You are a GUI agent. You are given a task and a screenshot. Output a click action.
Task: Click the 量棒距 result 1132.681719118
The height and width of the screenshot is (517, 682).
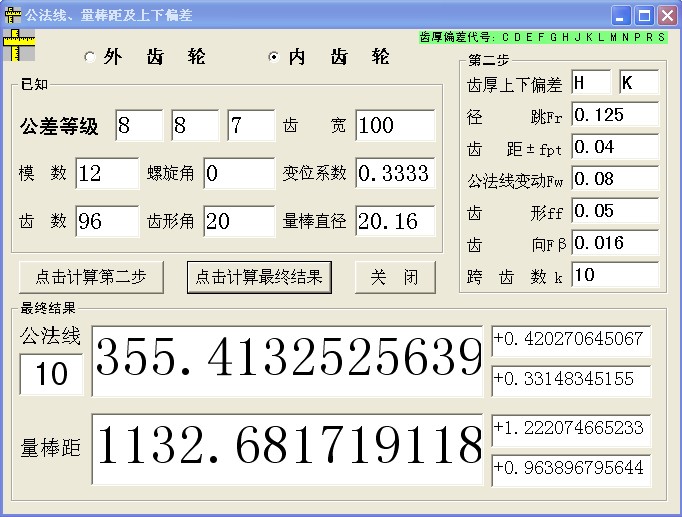pos(287,449)
